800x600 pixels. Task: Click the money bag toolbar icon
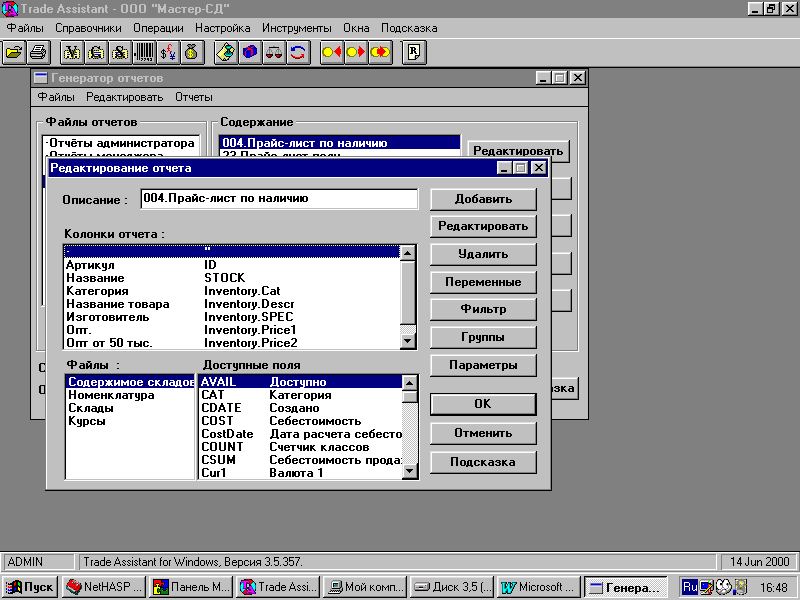(x=191, y=51)
